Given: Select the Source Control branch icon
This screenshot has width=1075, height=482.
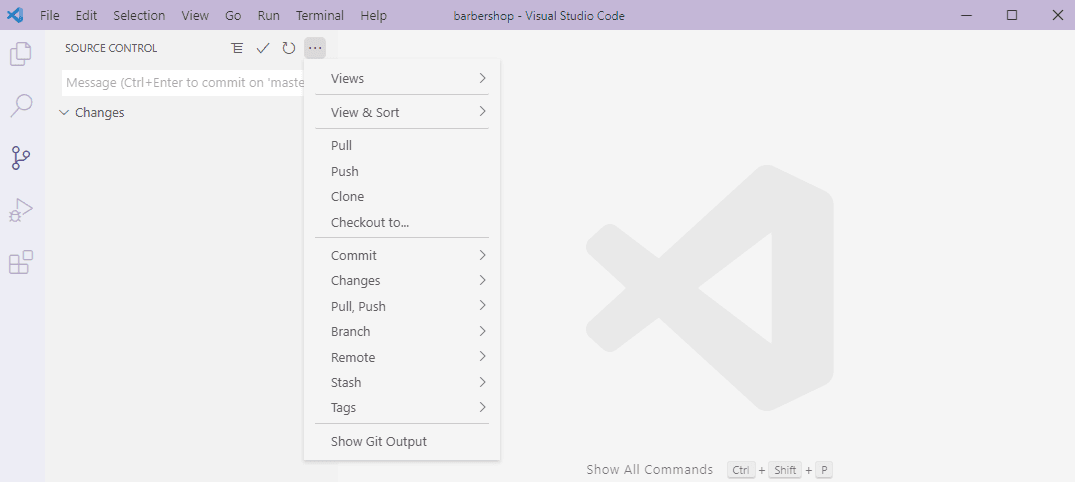Looking at the screenshot, I should click(x=21, y=158).
